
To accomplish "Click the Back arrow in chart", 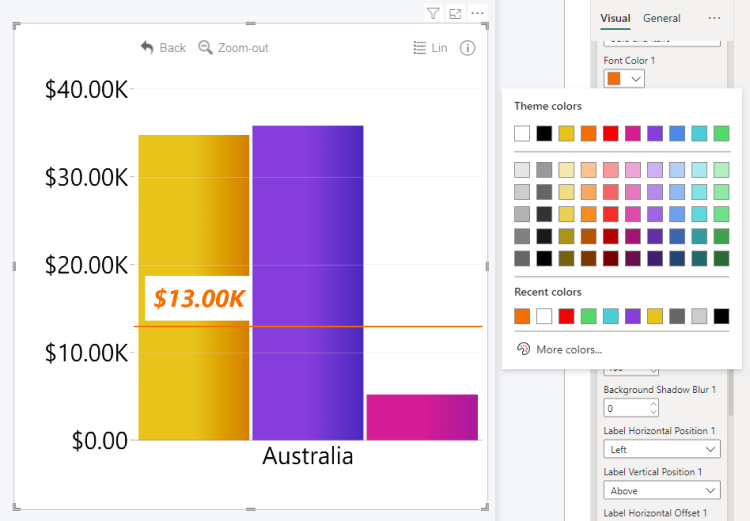I will pos(148,47).
